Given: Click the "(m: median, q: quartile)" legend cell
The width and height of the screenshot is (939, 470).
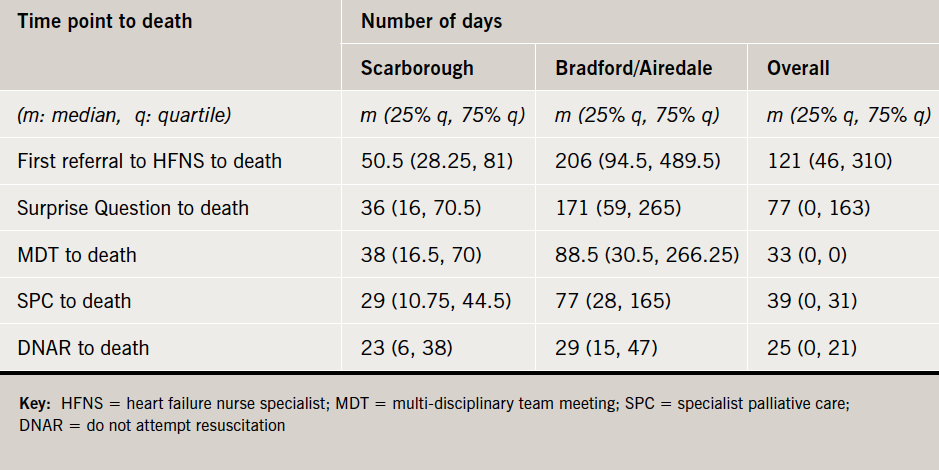Looking at the screenshot, I should tap(125, 115).
